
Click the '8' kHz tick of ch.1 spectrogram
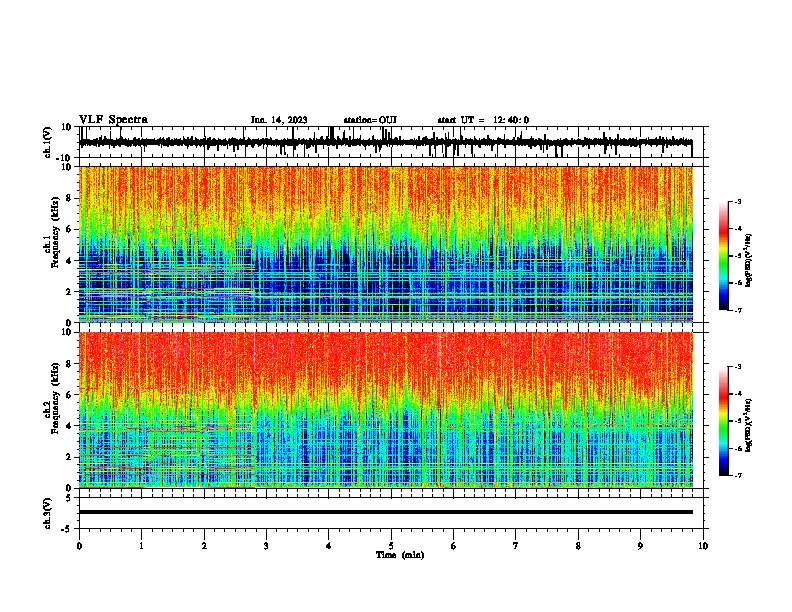[70, 198]
